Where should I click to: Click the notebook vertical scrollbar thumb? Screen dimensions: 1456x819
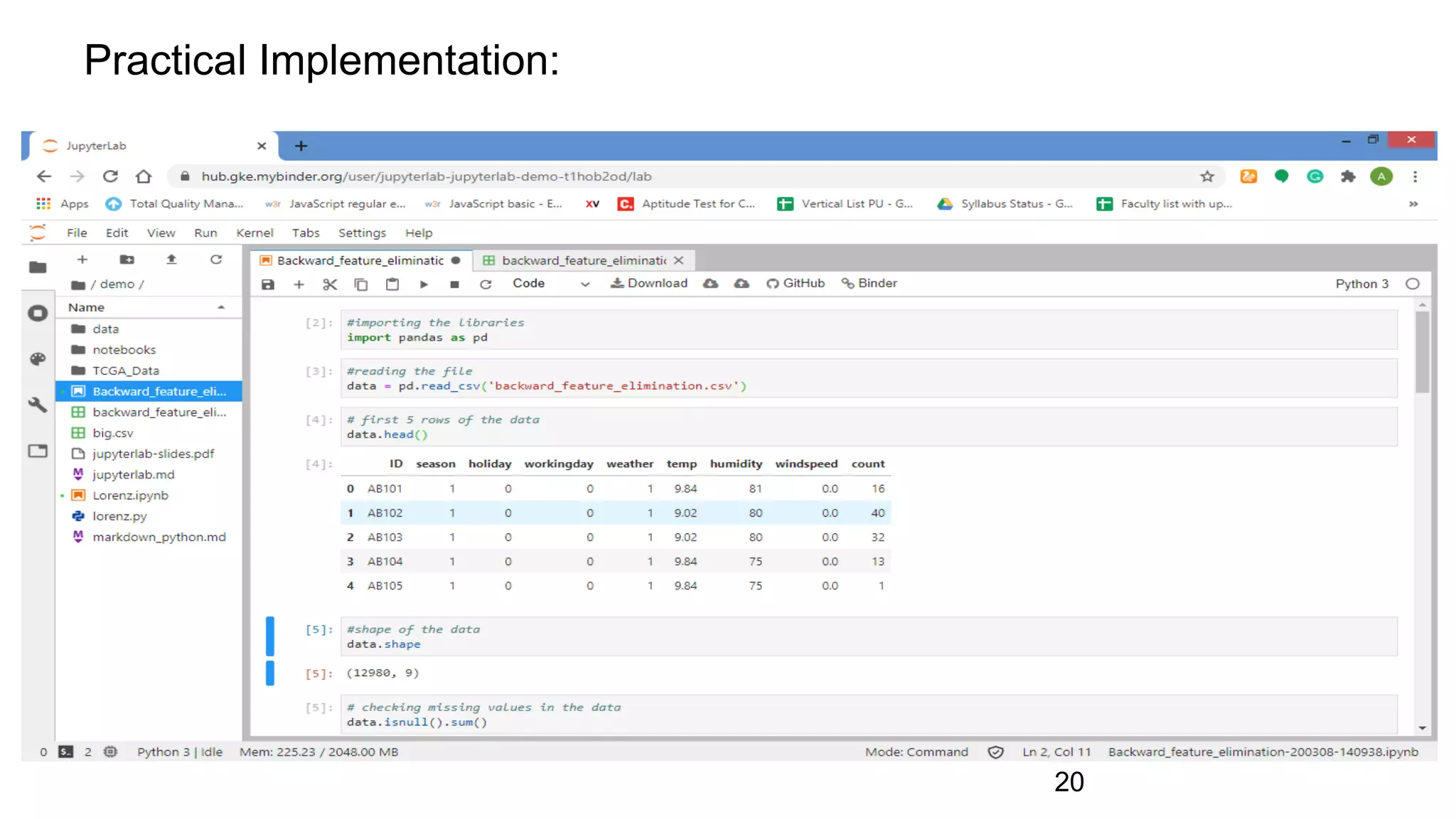click(1422, 352)
